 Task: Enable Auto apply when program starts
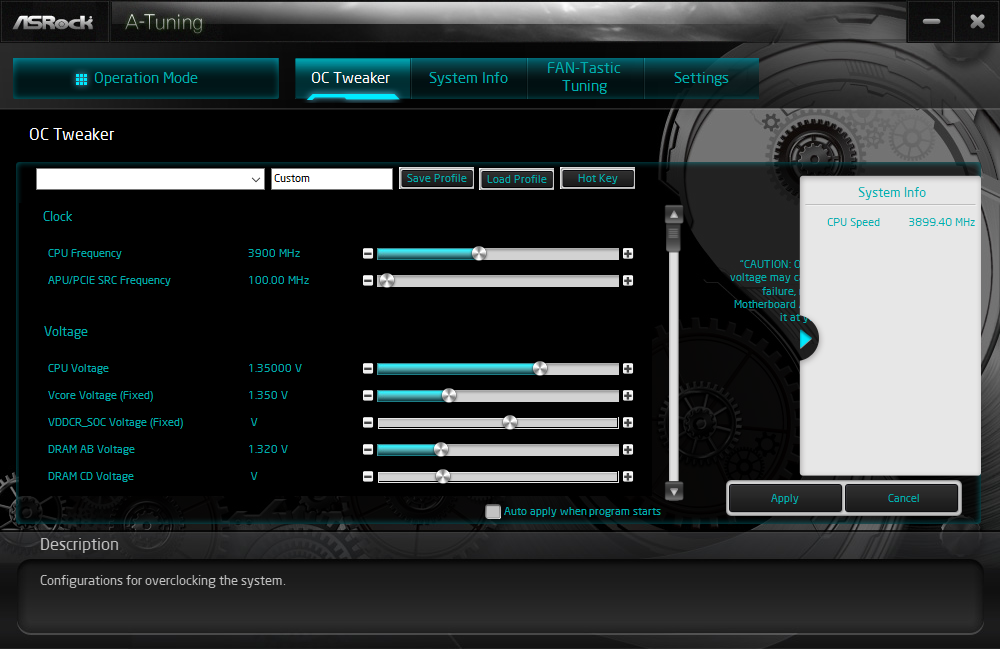tap(493, 511)
